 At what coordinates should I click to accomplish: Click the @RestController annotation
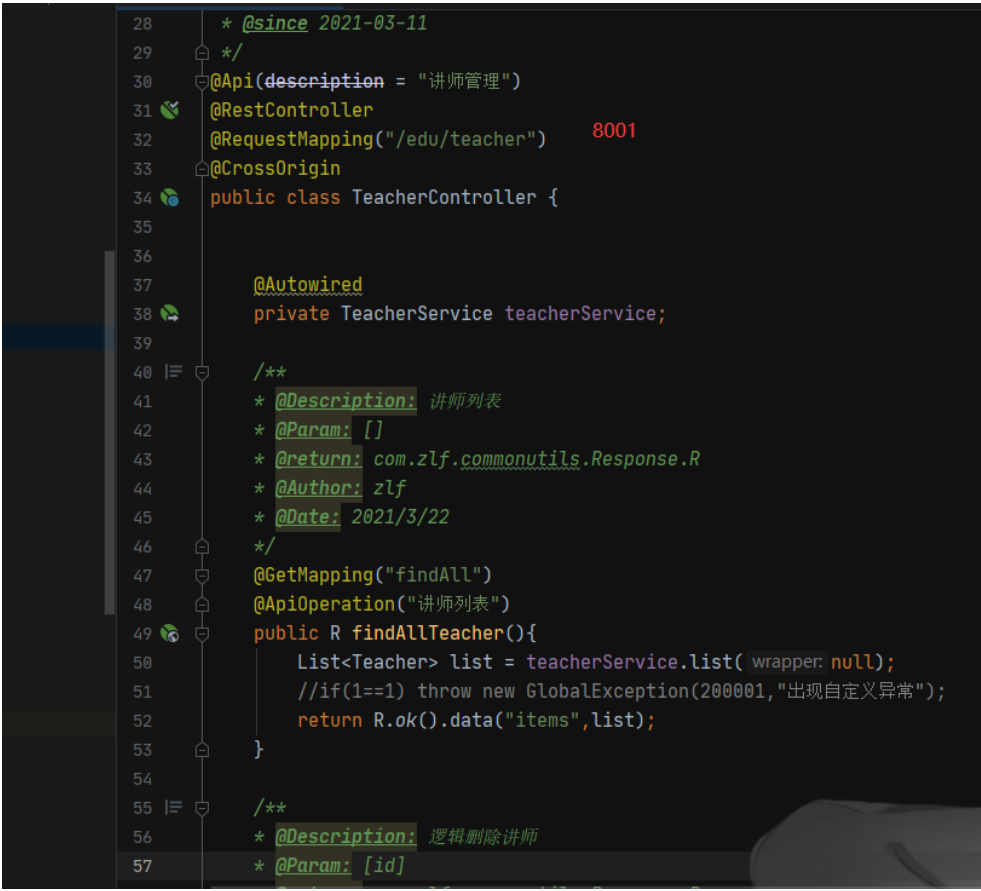coord(292,111)
